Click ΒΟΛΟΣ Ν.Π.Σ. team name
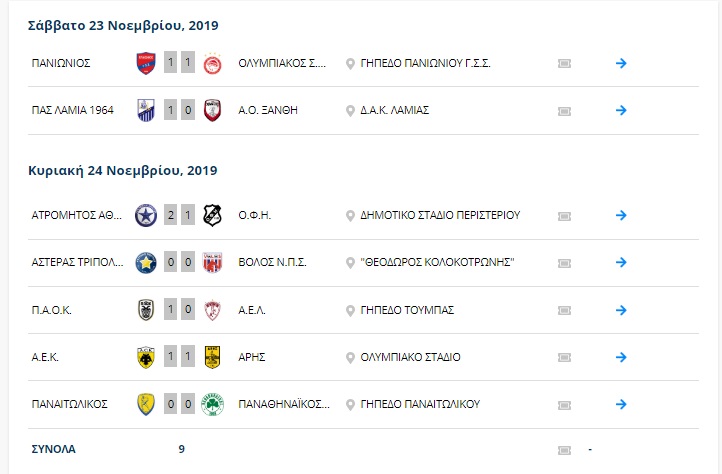The height and width of the screenshot is (474, 722). 272,262
